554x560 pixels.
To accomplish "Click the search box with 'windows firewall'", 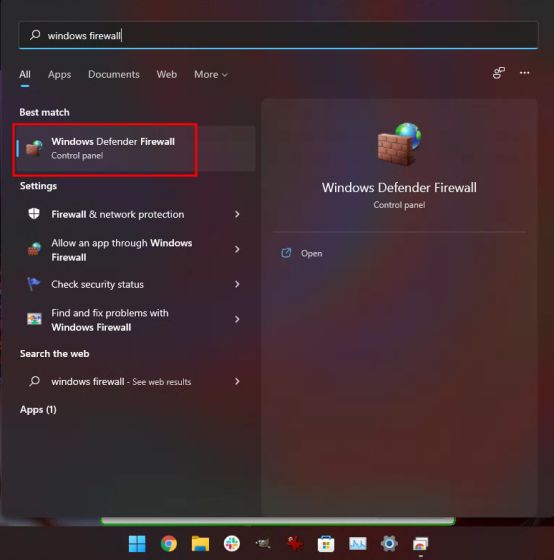I will (x=278, y=35).
